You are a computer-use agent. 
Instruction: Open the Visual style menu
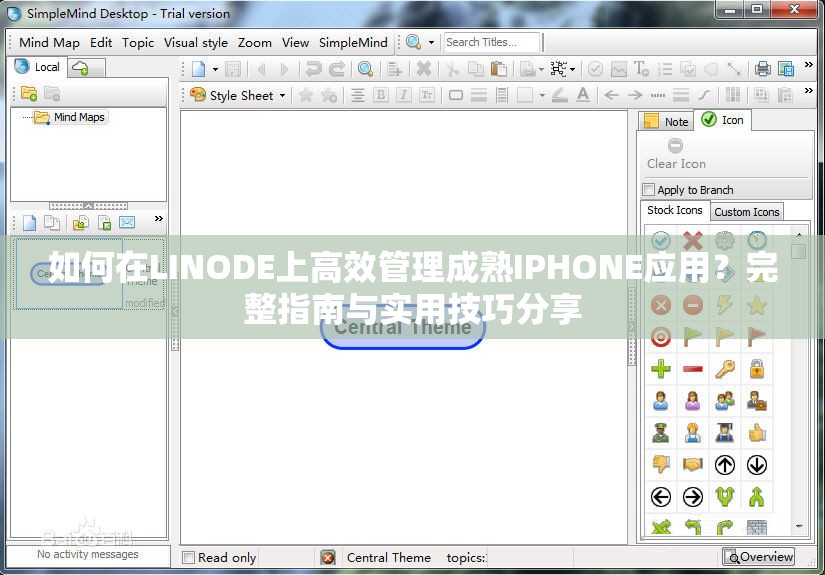(x=196, y=43)
